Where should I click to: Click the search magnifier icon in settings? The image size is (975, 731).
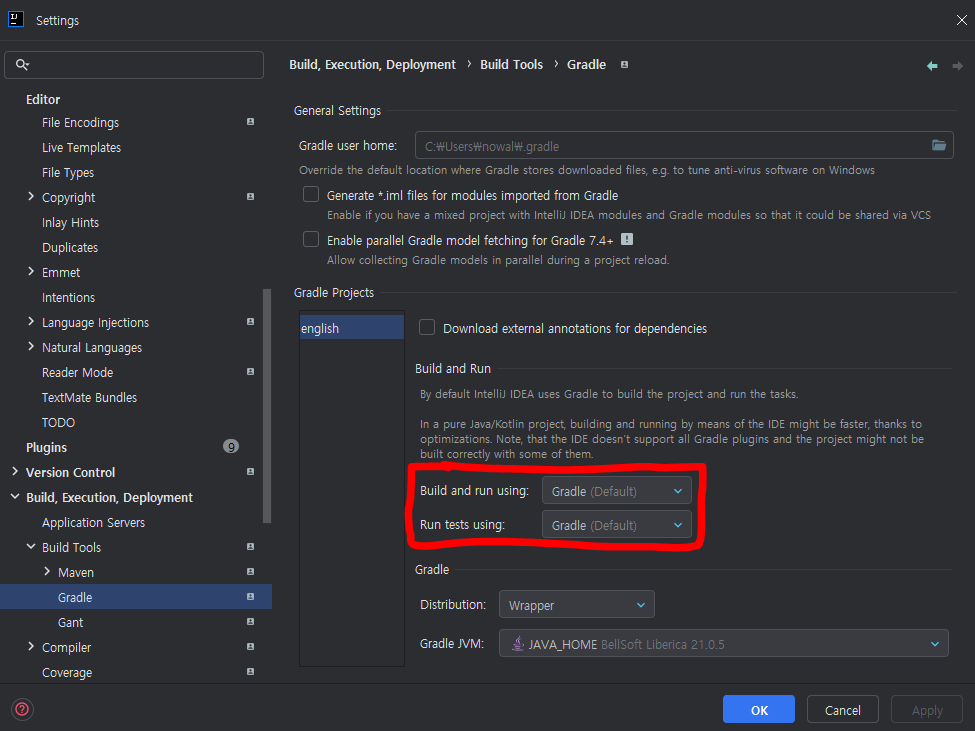pos(22,65)
